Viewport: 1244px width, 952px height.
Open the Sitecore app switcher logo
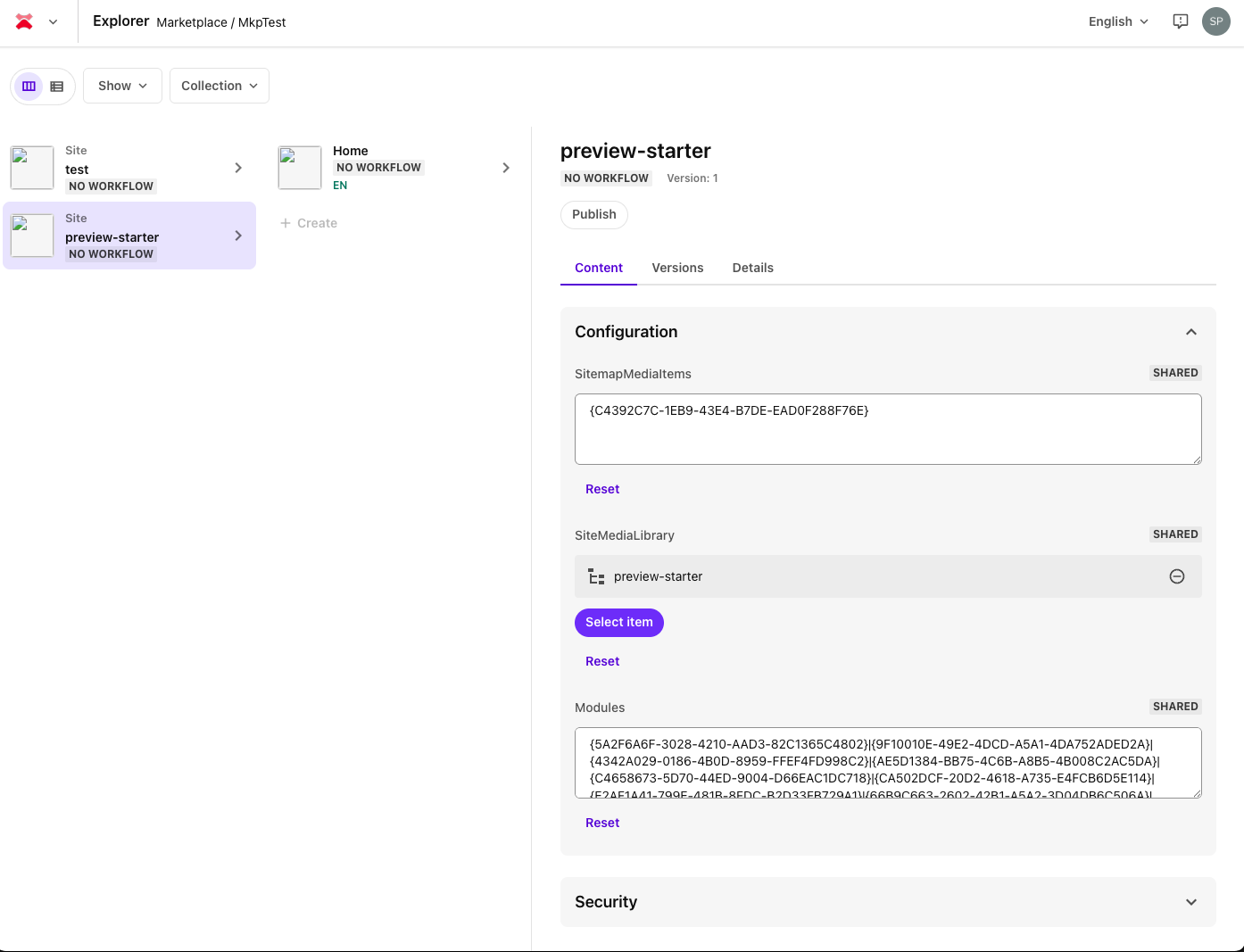click(23, 21)
